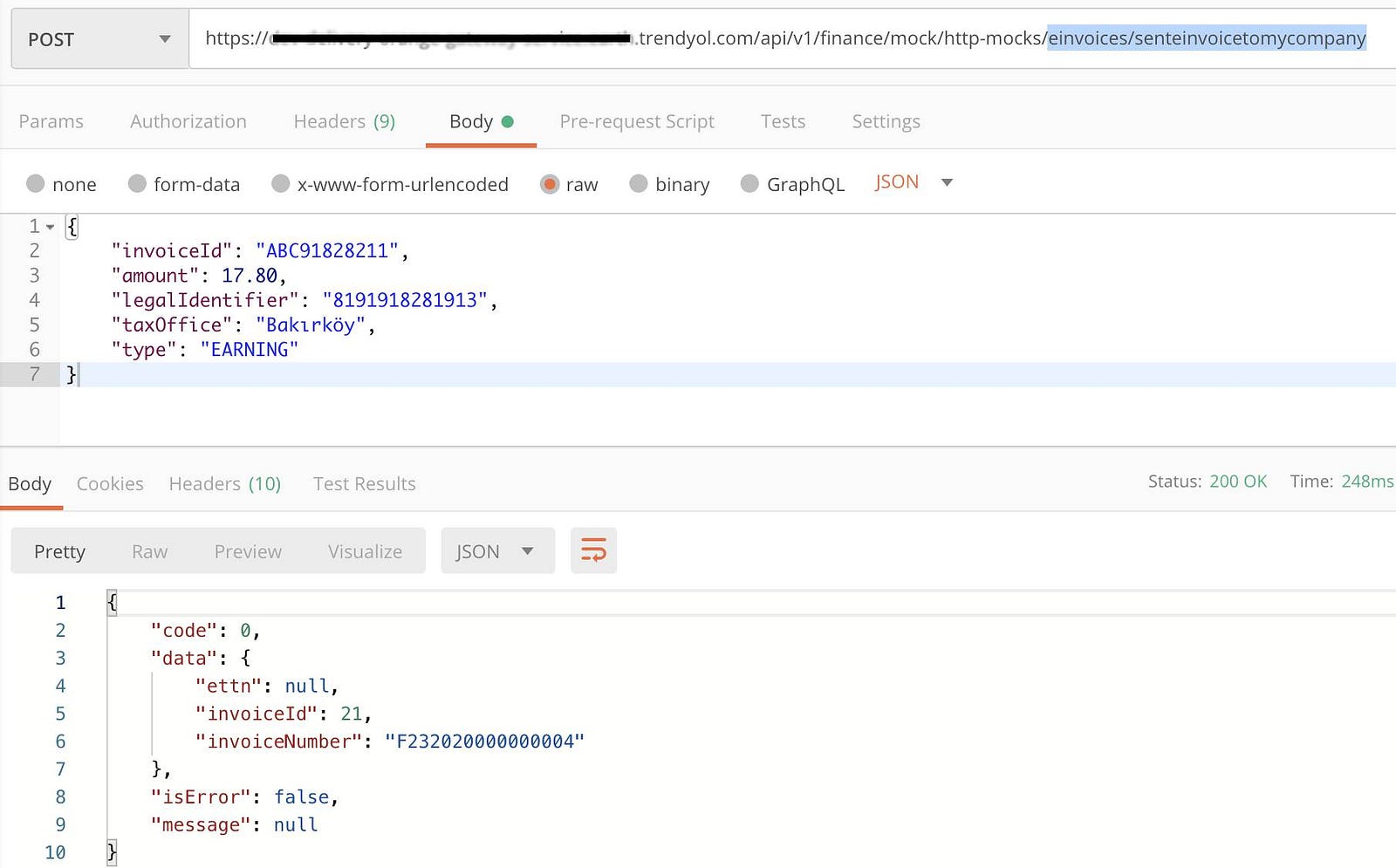Choose form-data body type
The width and height of the screenshot is (1396, 868).
pyautogui.click(x=137, y=183)
